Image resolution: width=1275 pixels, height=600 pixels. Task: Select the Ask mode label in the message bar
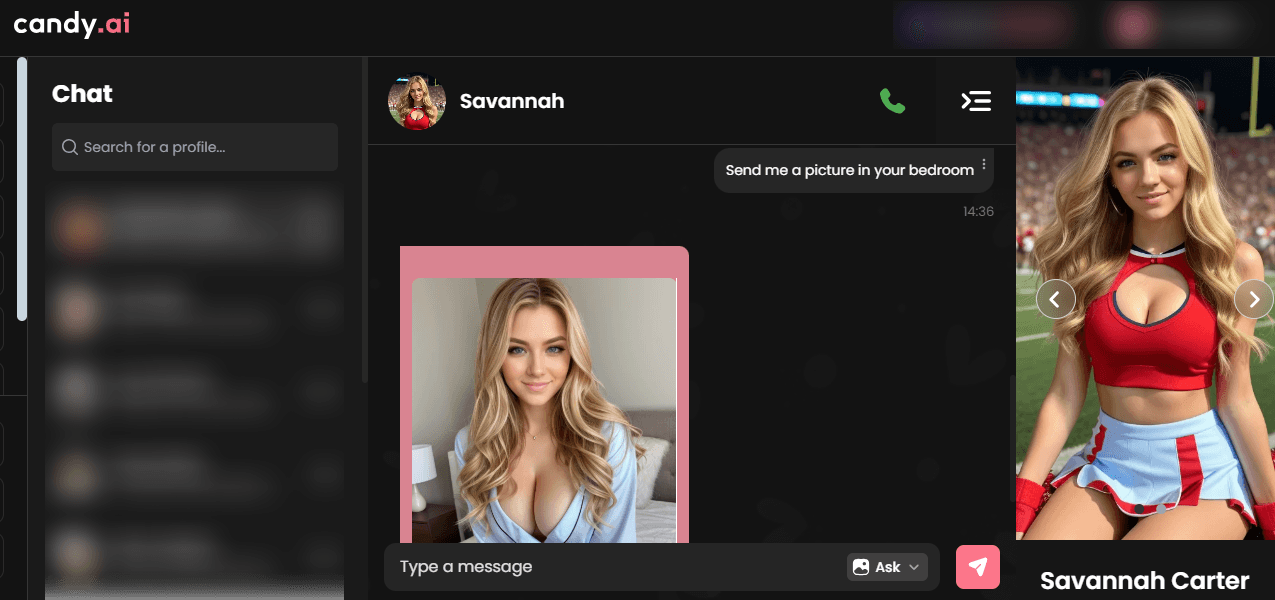pyautogui.click(x=886, y=567)
